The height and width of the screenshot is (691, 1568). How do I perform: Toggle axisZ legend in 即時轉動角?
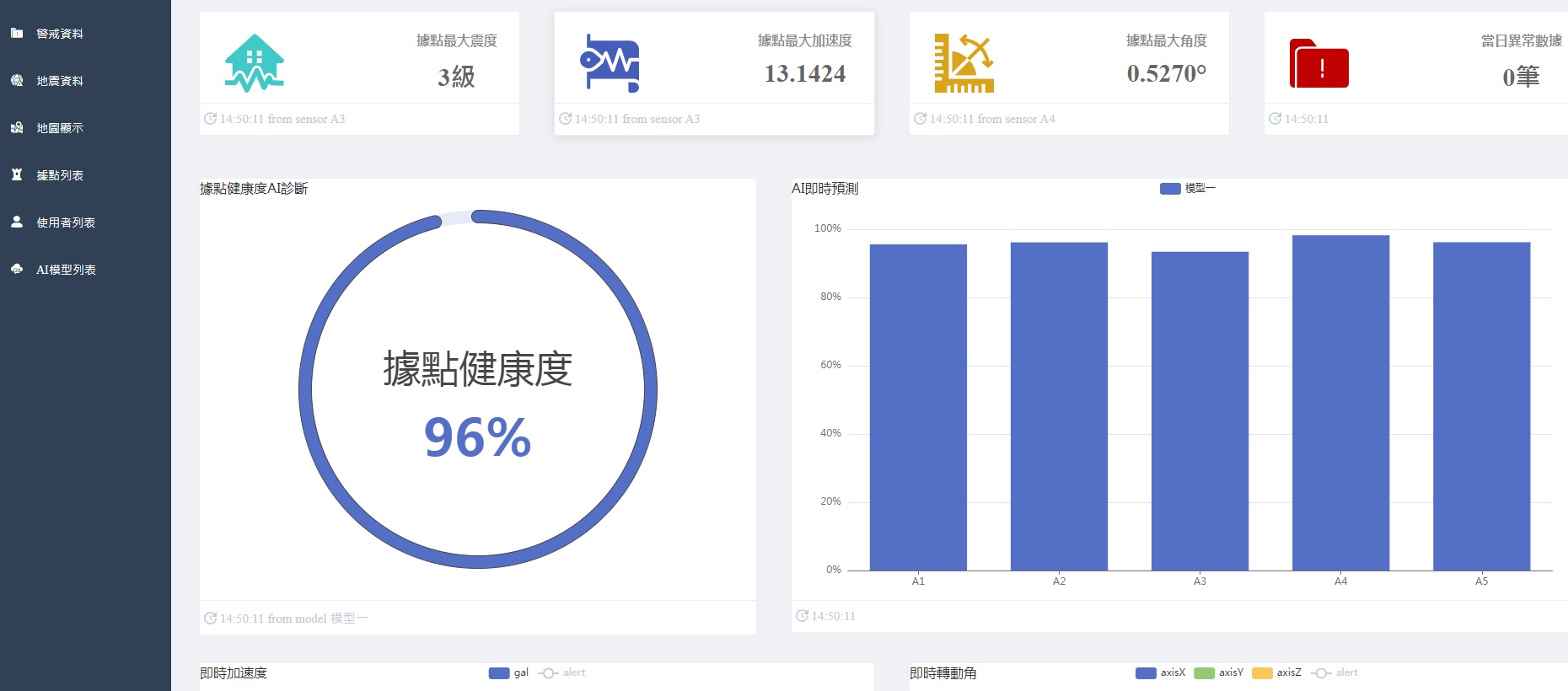pos(1276,672)
